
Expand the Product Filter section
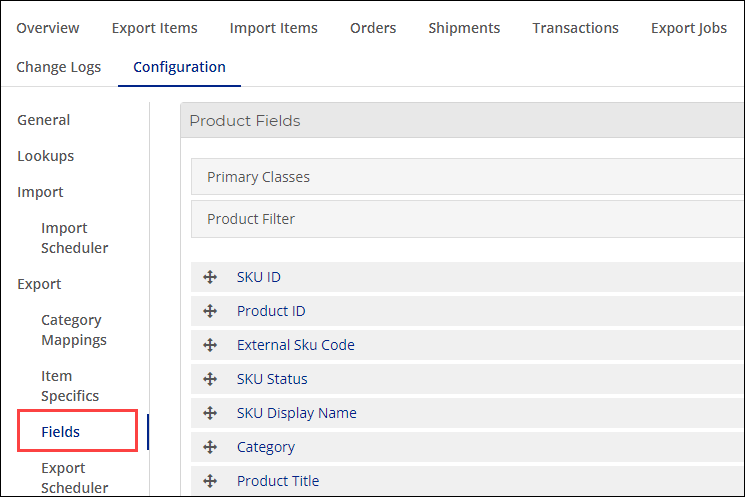click(468, 219)
